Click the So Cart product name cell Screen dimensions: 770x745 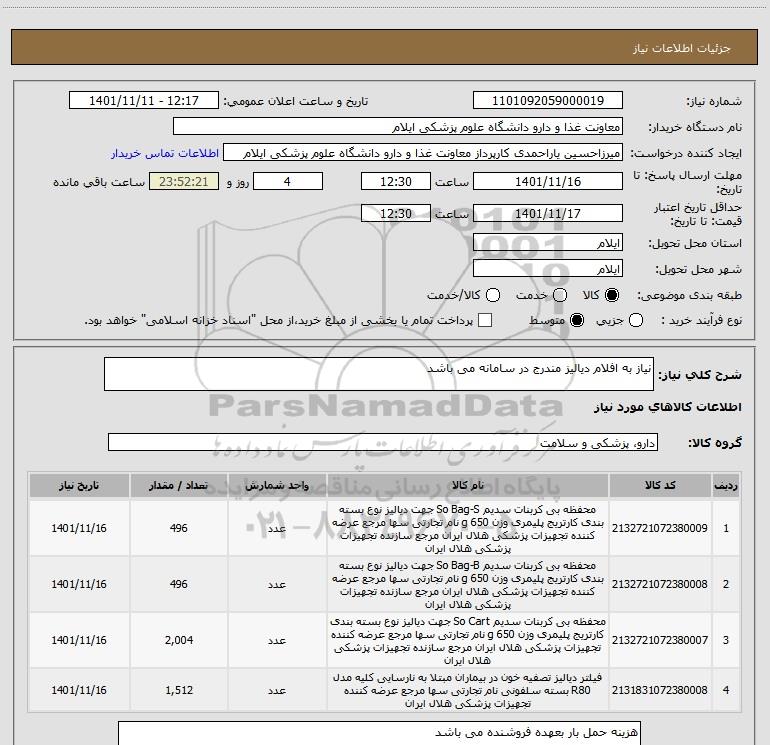point(468,640)
